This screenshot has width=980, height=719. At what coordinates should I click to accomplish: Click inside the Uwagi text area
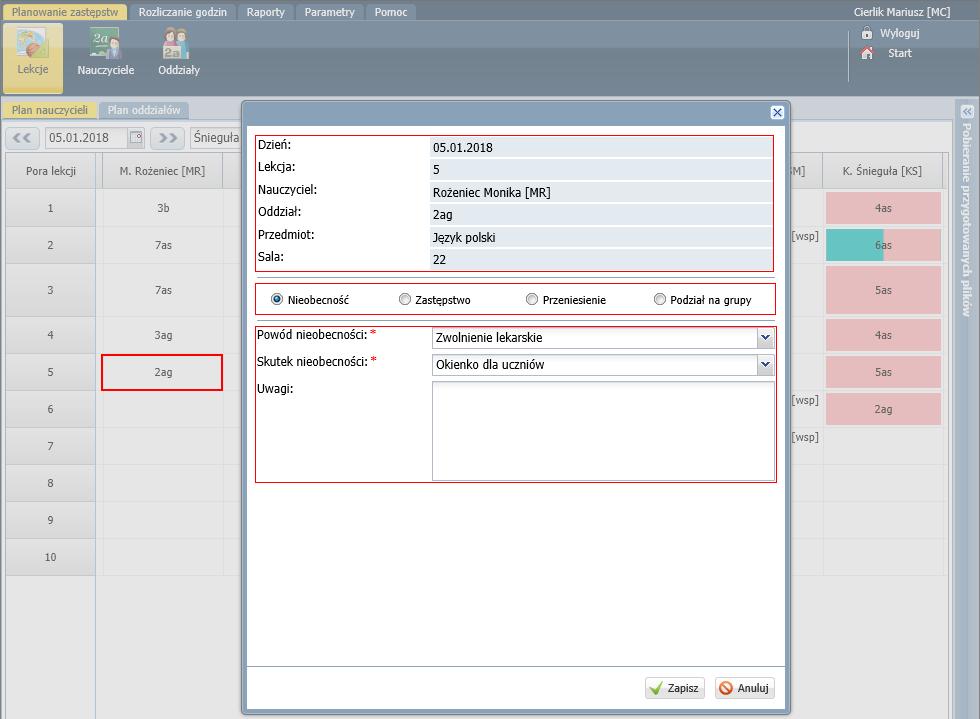[x=603, y=431]
